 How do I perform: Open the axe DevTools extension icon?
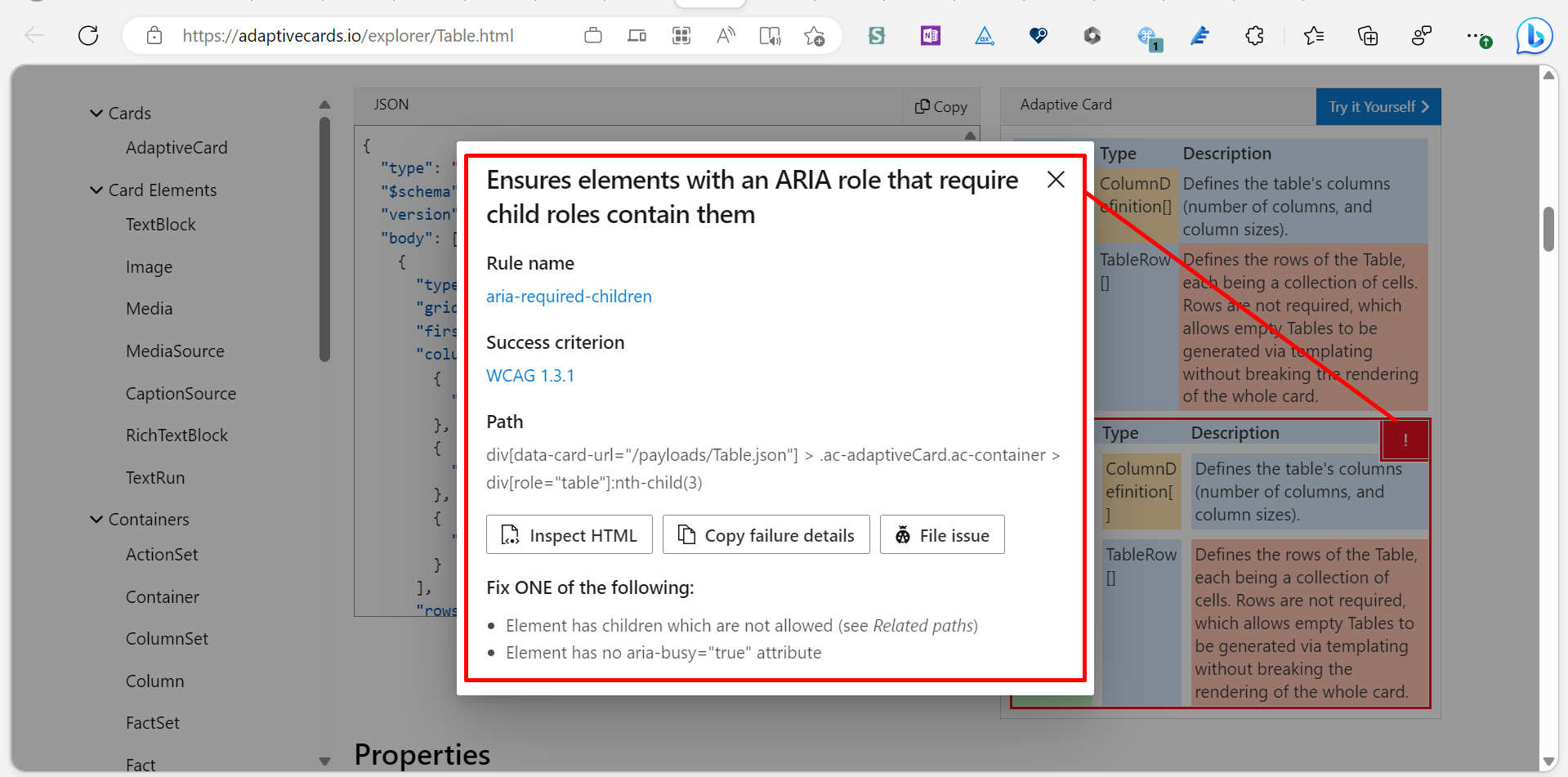pos(984,36)
